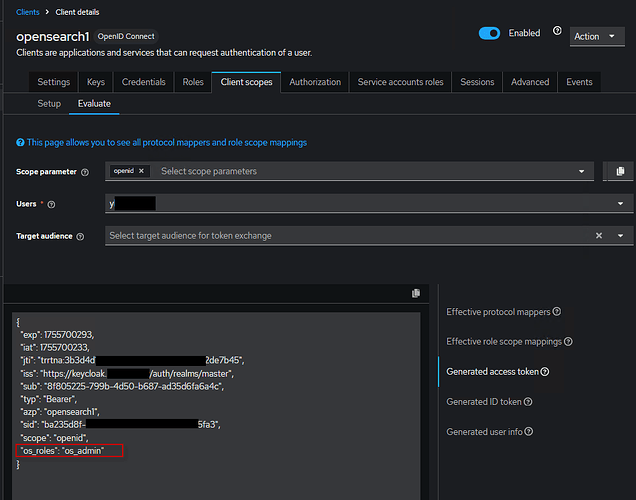Open the Events tab
636x500 pixels.
pos(579,82)
